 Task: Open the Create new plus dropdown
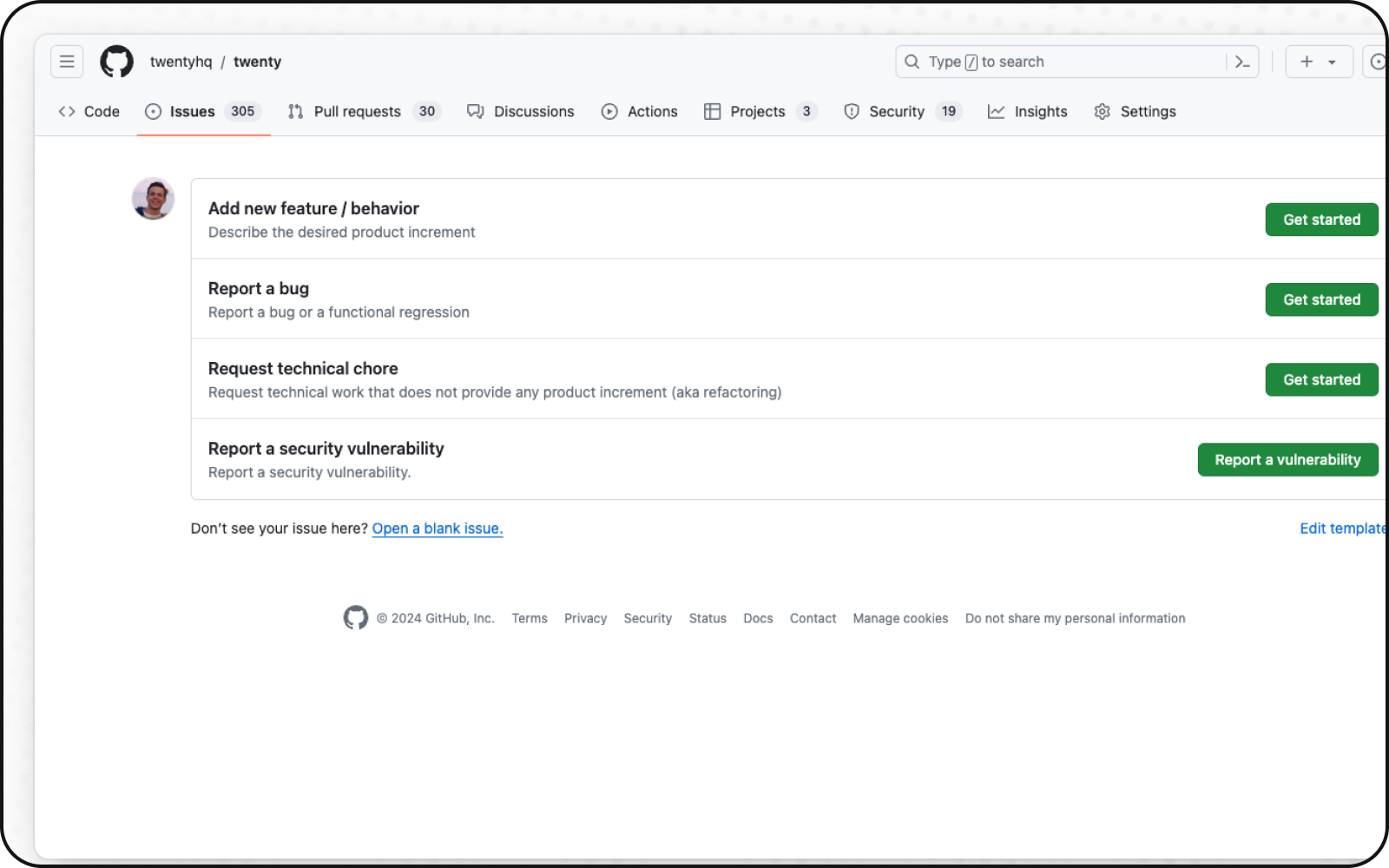[x=1318, y=62]
